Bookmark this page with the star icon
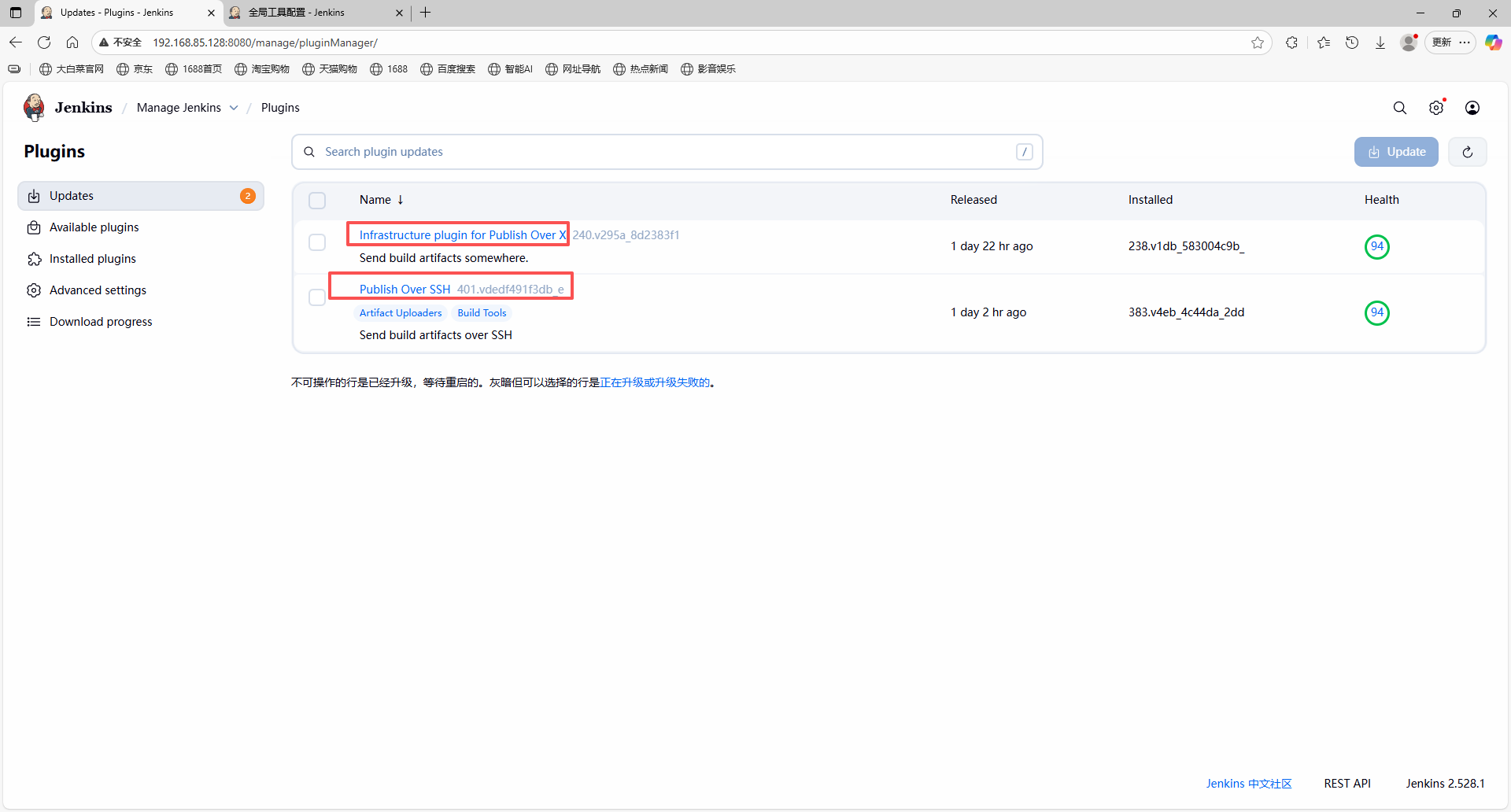The width and height of the screenshot is (1511, 812). 1258,42
